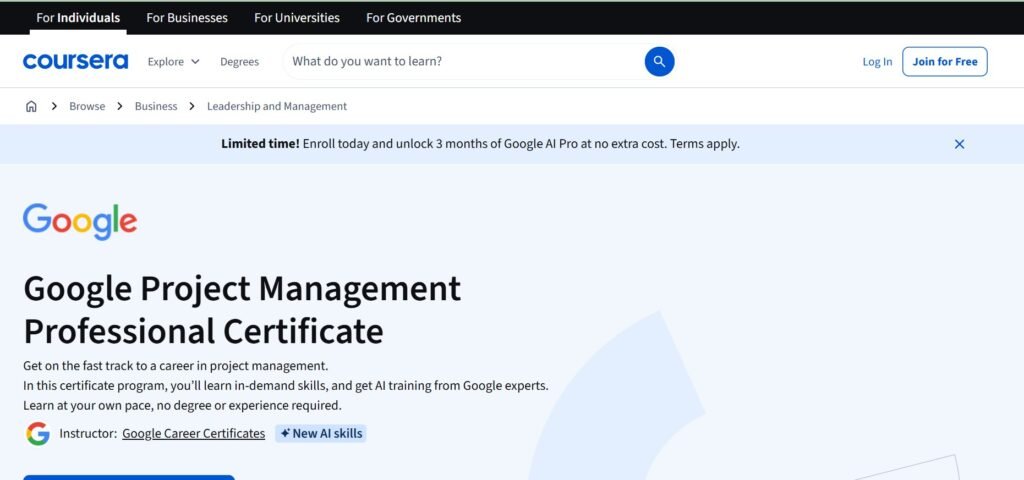Screen dimensions: 1024x480
Task: Click the Join for Free button
Action: click(944, 61)
